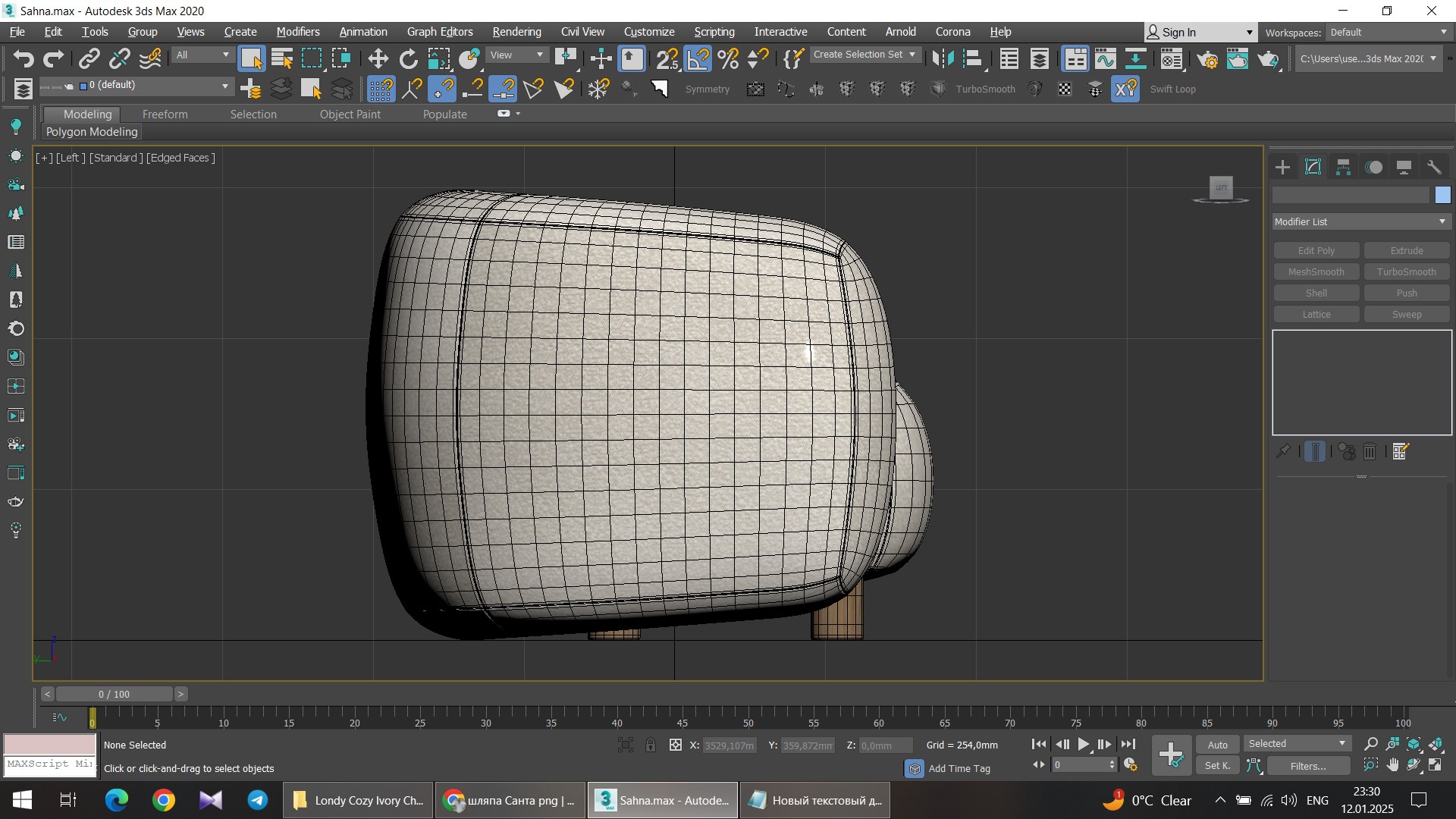Switch to the Object Paint ribbon tab
The width and height of the screenshot is (1456, 819).
pos(350,115)
